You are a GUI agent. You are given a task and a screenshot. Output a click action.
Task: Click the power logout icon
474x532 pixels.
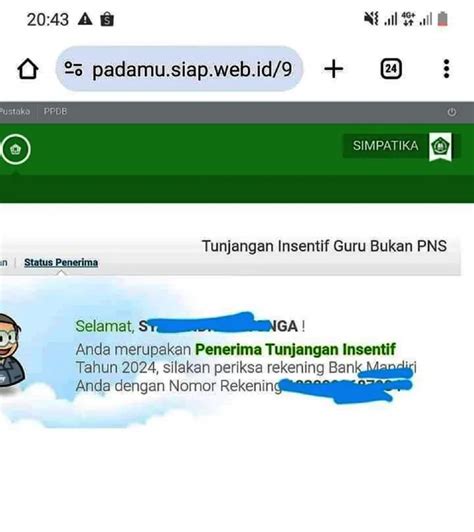coord(452,112)
